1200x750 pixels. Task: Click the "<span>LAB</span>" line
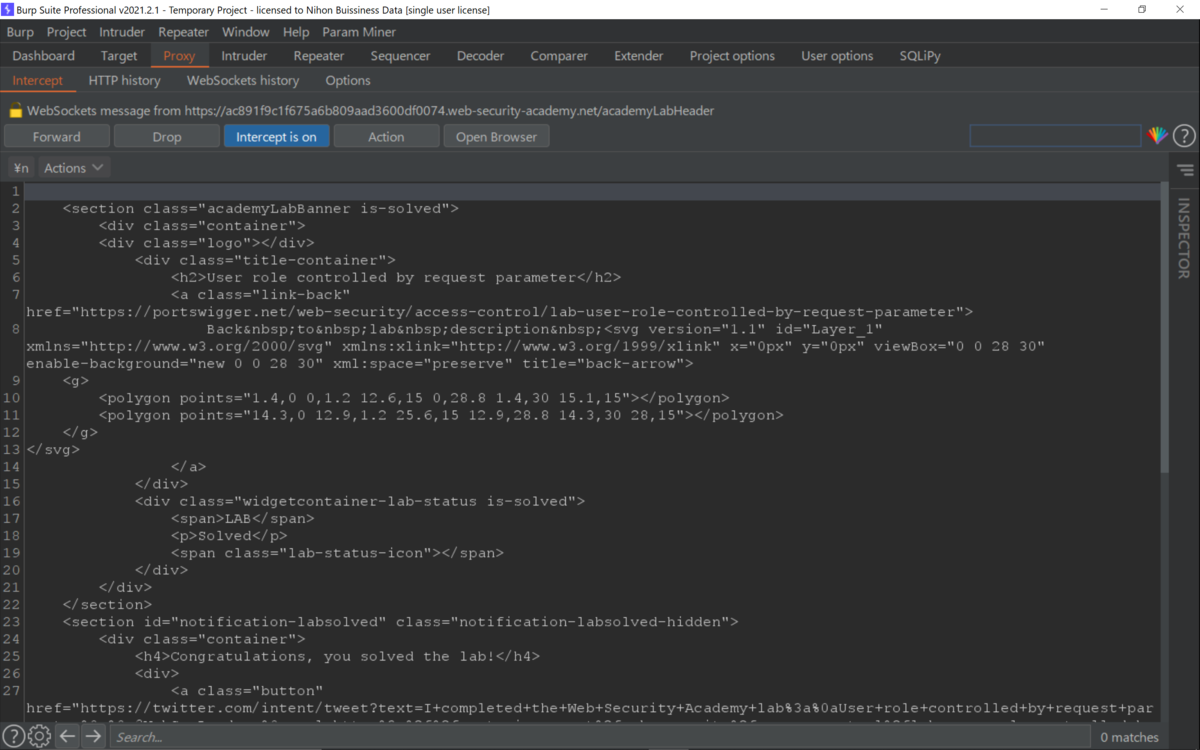242,518
